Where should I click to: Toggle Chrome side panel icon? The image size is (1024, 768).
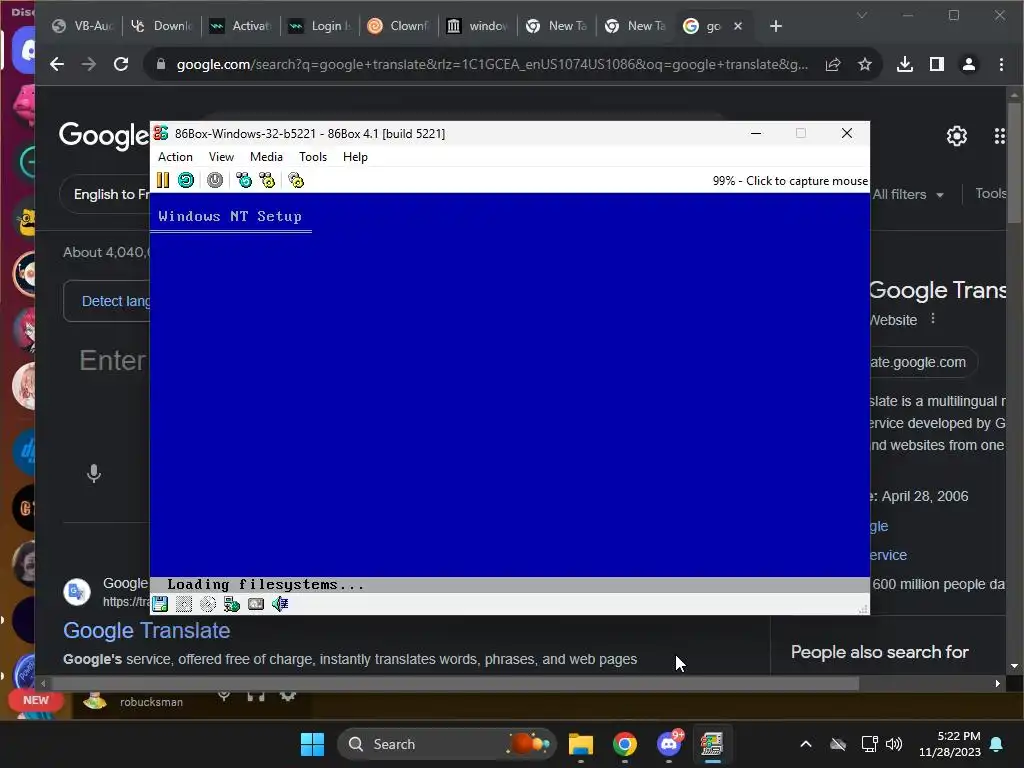click(936, 64)
